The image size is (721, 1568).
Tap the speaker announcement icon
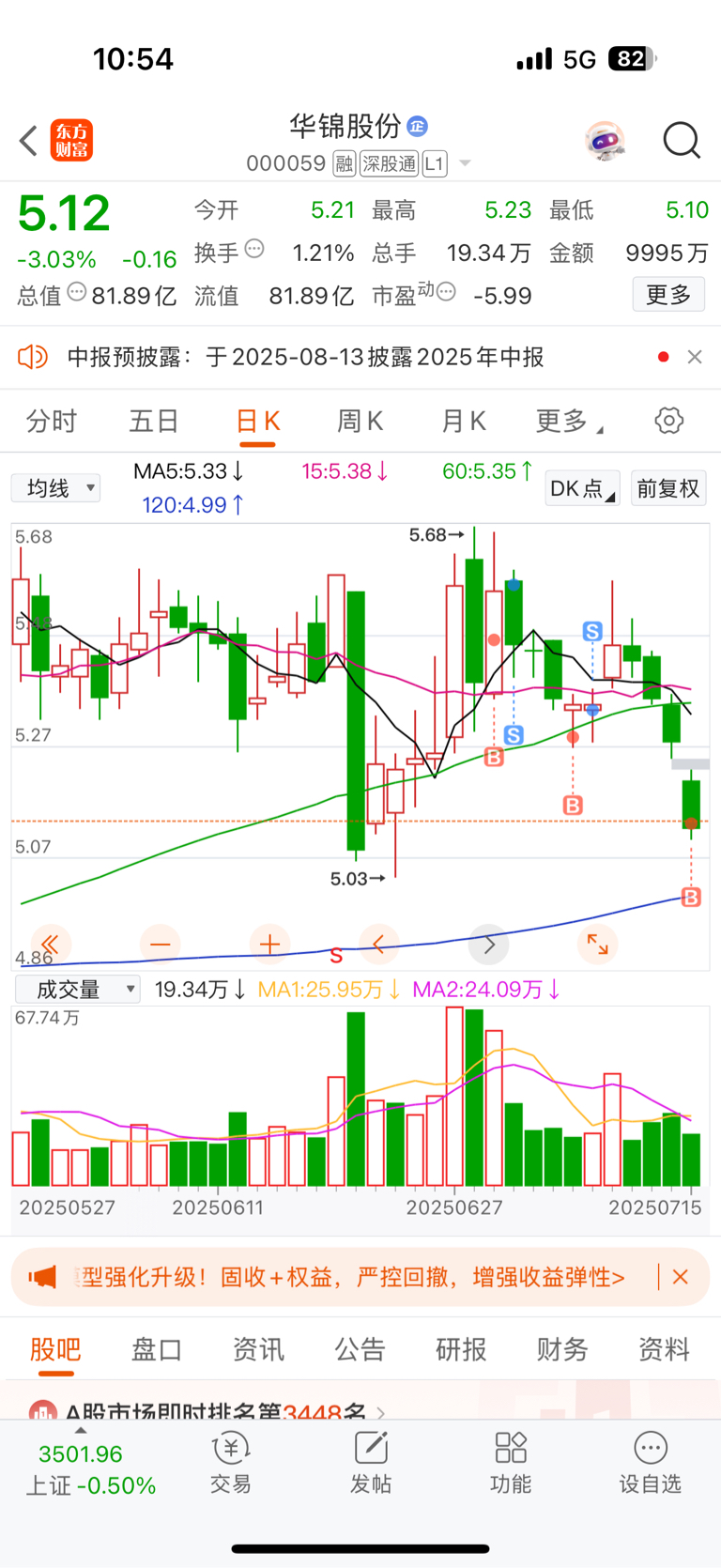33,357
